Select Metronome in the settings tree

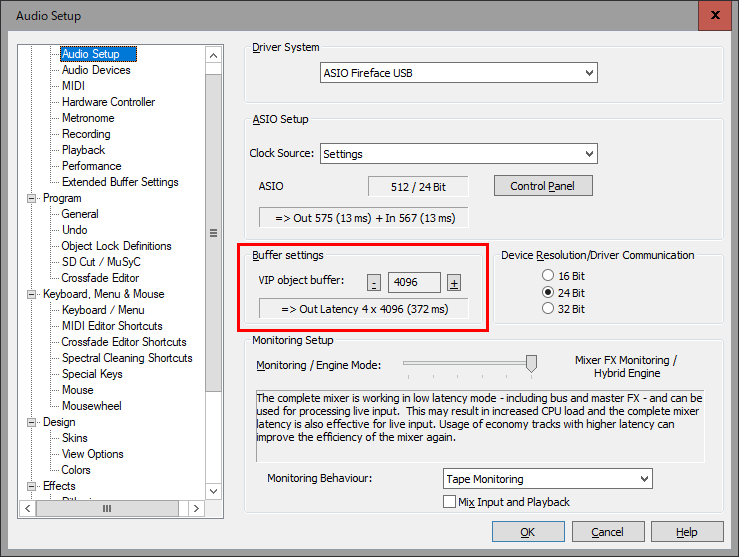pos(88,118)
